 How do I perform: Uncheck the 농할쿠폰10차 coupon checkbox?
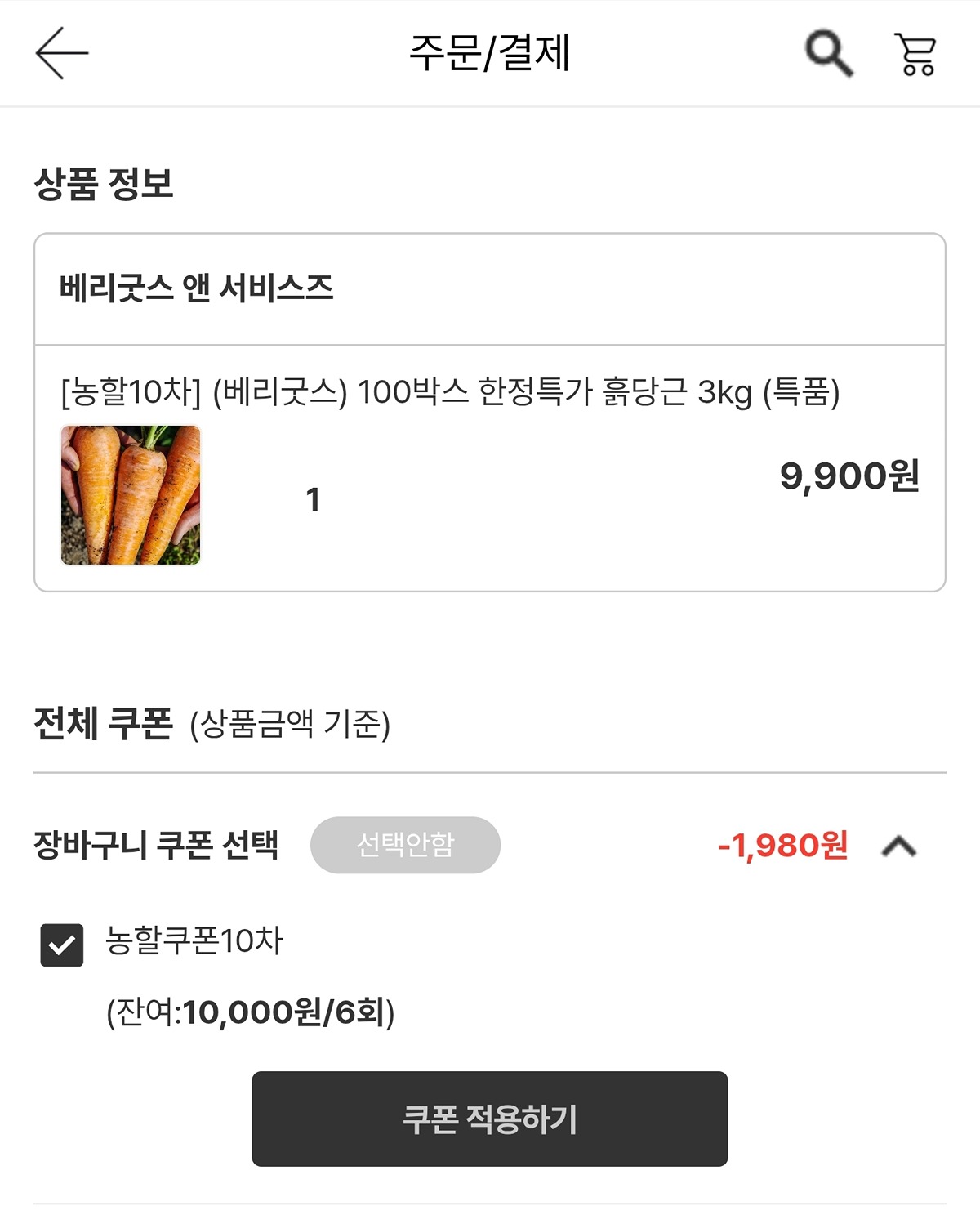point(62,945)
